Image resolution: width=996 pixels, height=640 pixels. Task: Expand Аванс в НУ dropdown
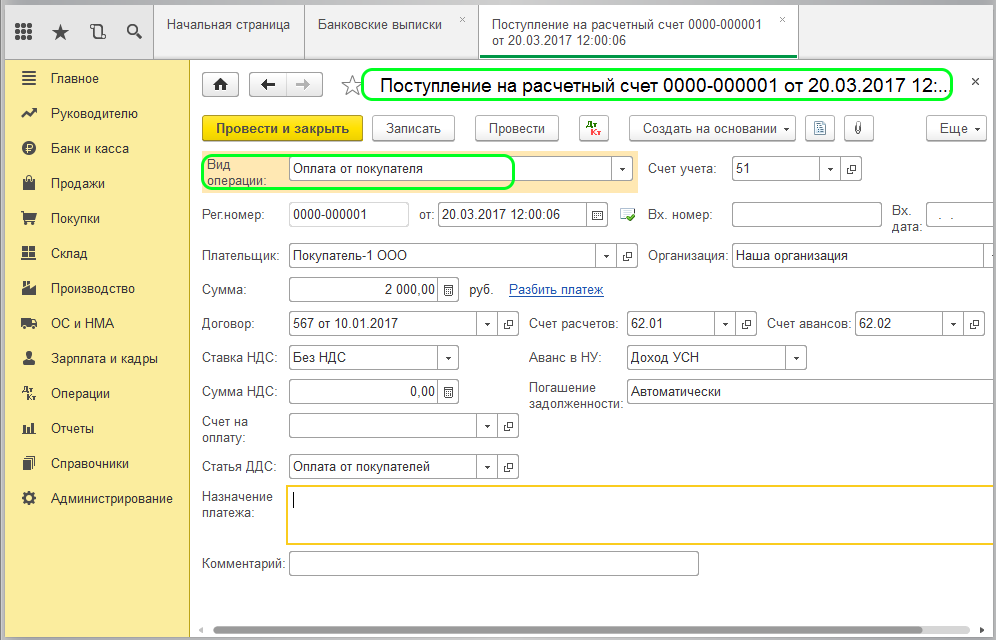(796, 357)
